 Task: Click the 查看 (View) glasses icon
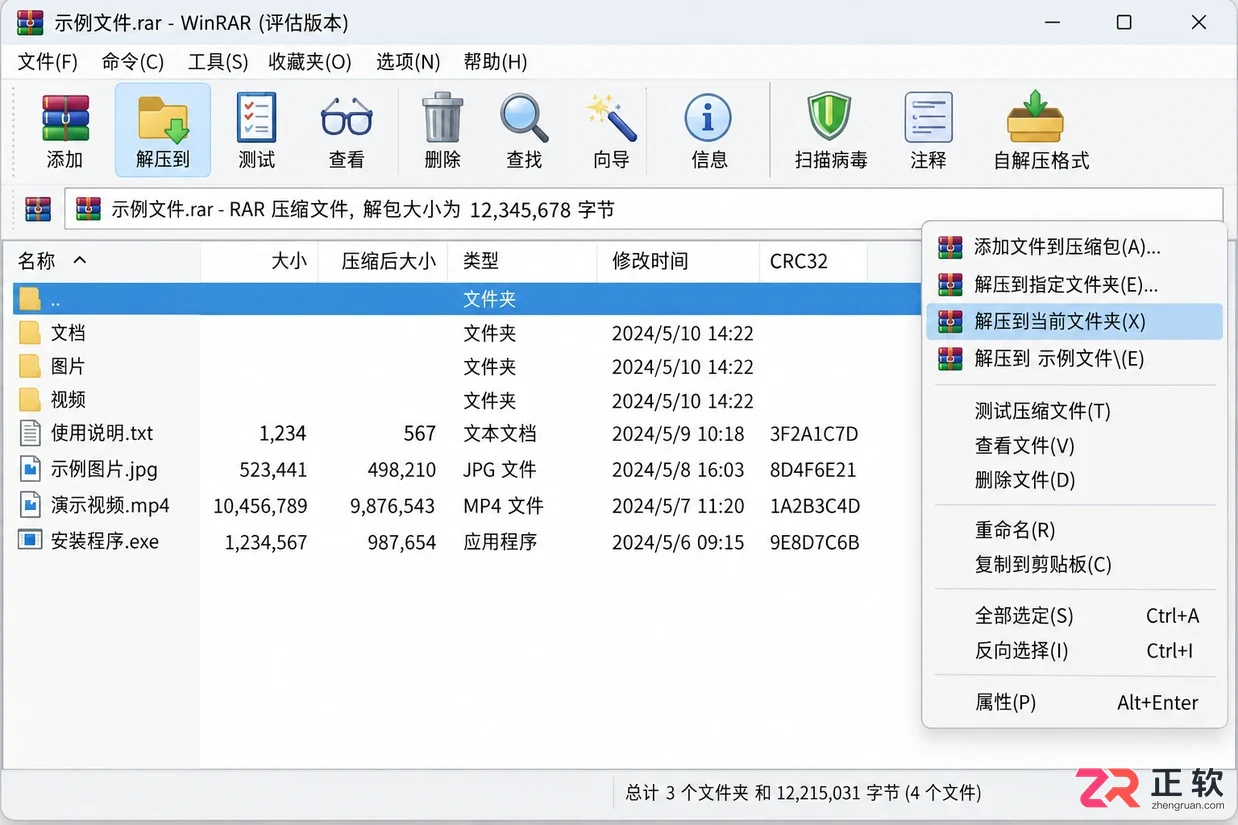point(346,118)
